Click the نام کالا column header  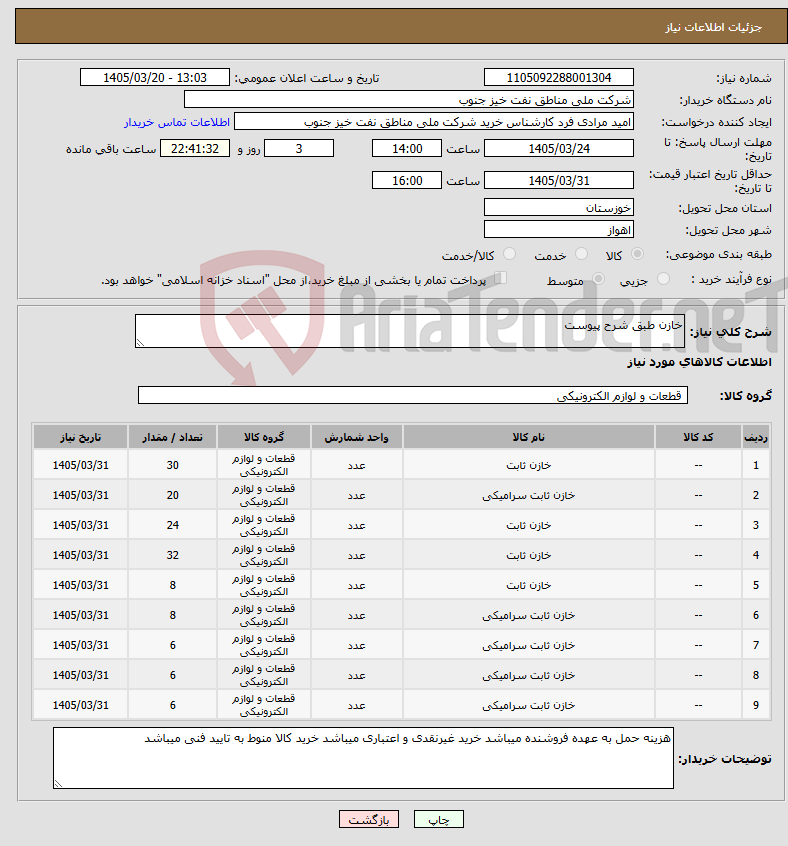tap(529, 437)
